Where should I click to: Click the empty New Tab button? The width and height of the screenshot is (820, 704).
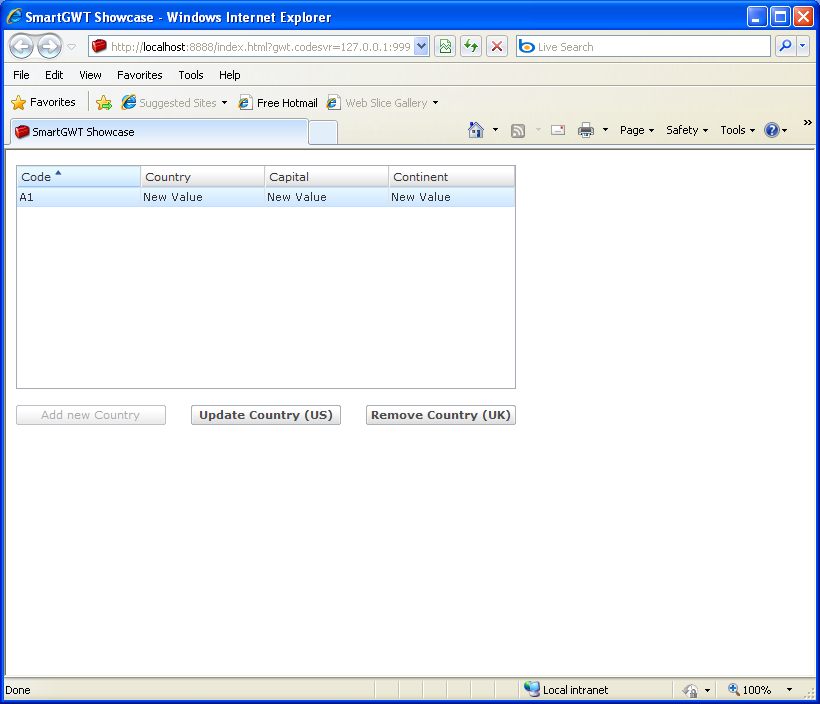323,132
